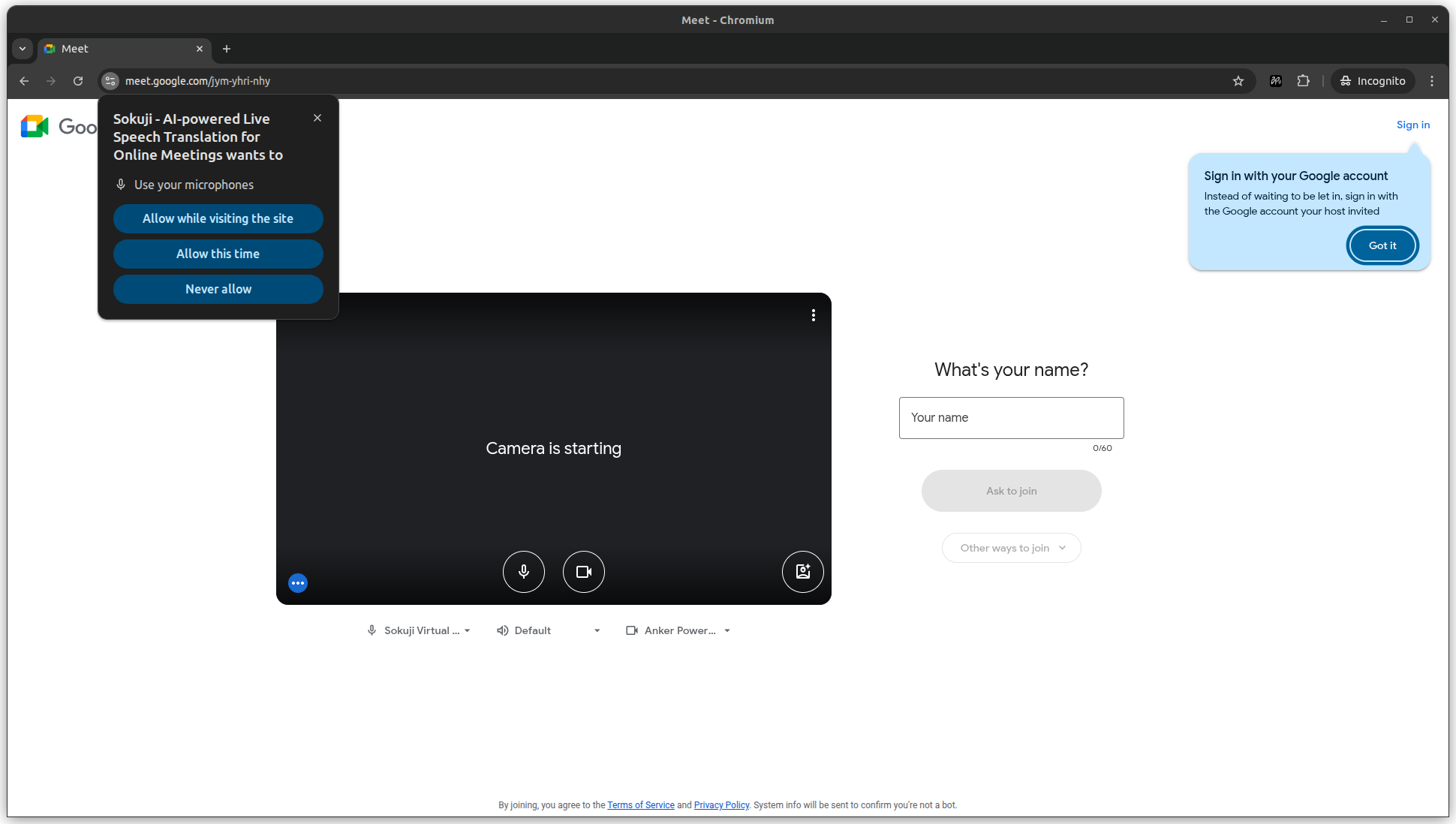This screenshot has width=1456, height=824.
Task: Open the tab search dropdown
Action: (23, 49)
